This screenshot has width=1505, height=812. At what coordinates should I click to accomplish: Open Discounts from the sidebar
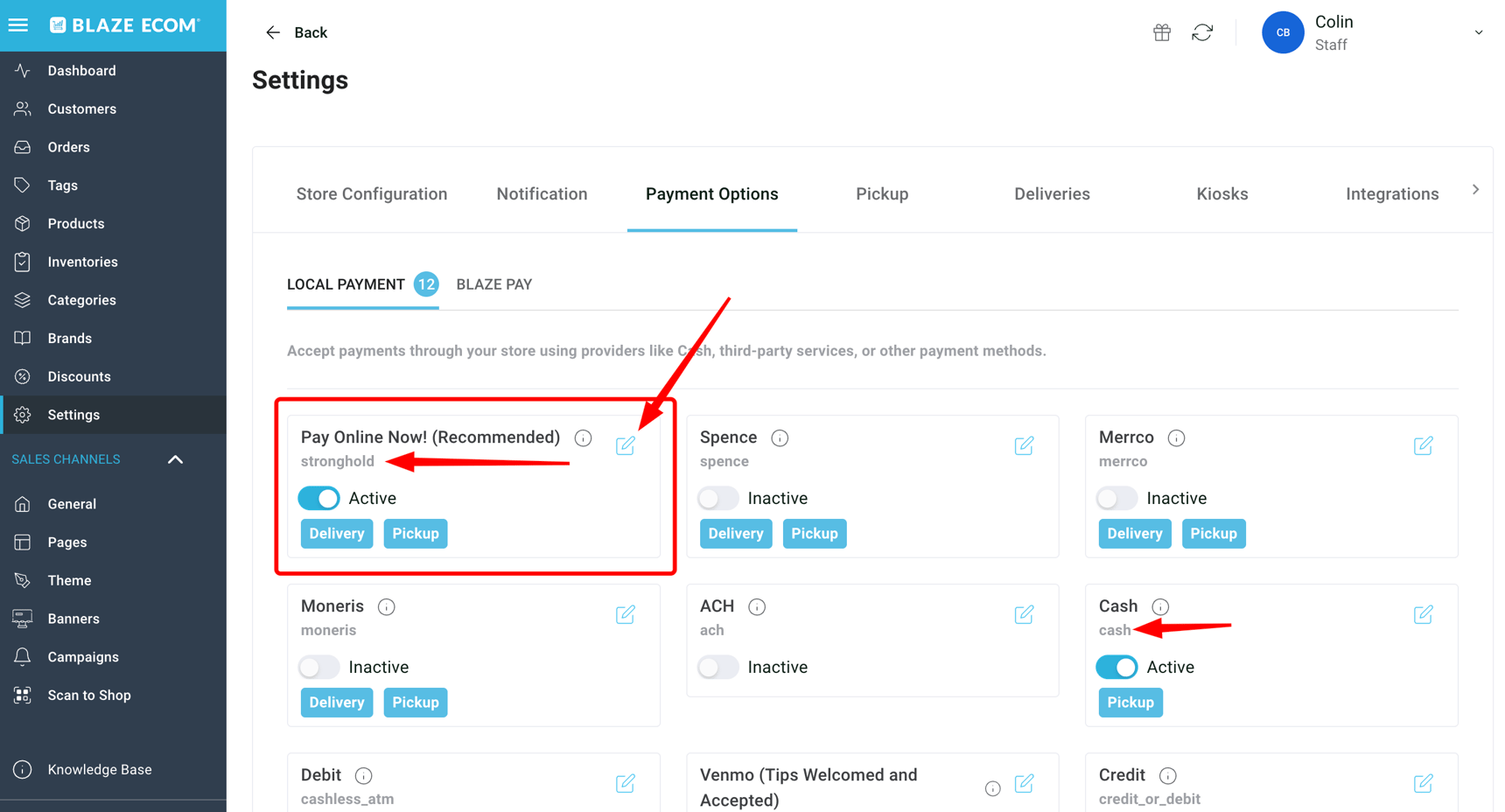click(80, 376)
